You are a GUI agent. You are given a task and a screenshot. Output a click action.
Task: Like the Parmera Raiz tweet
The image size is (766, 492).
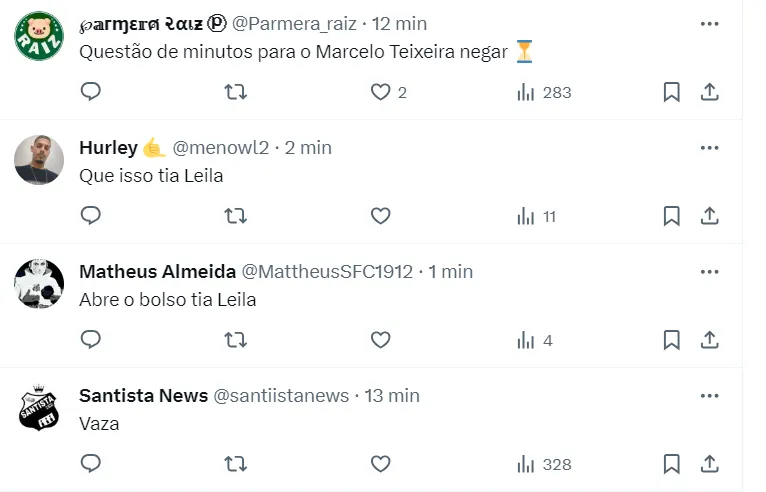point(380,92)
